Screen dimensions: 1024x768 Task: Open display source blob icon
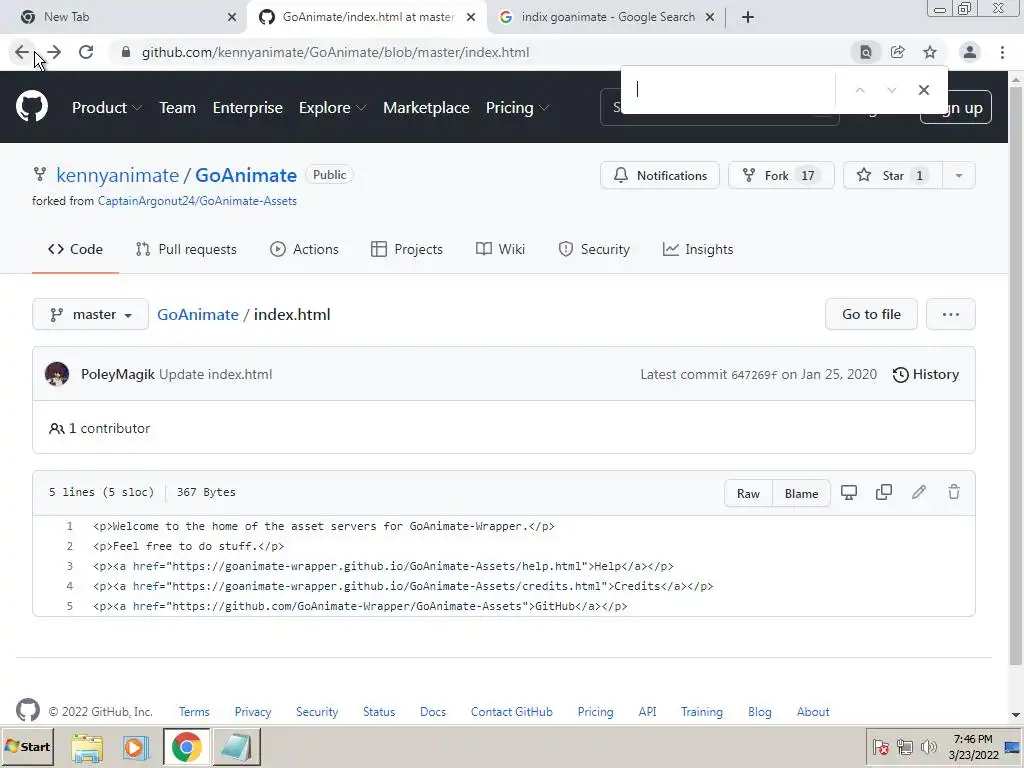coord(849,492)
